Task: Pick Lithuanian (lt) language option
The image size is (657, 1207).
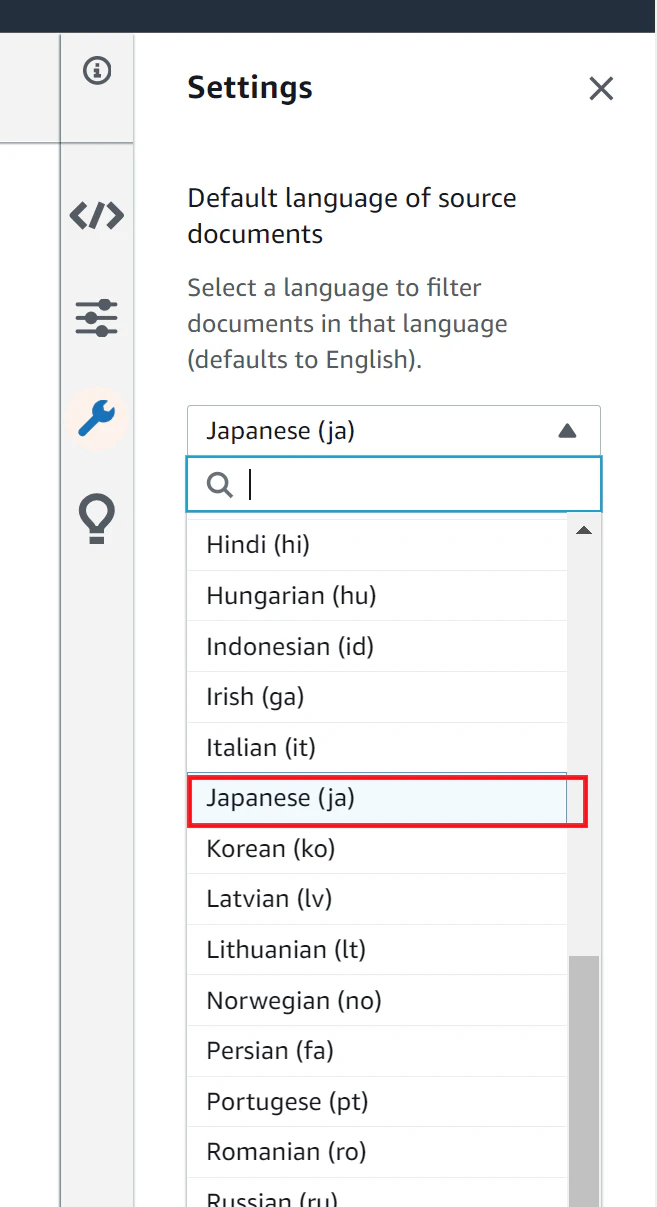Action: point(377,950)
